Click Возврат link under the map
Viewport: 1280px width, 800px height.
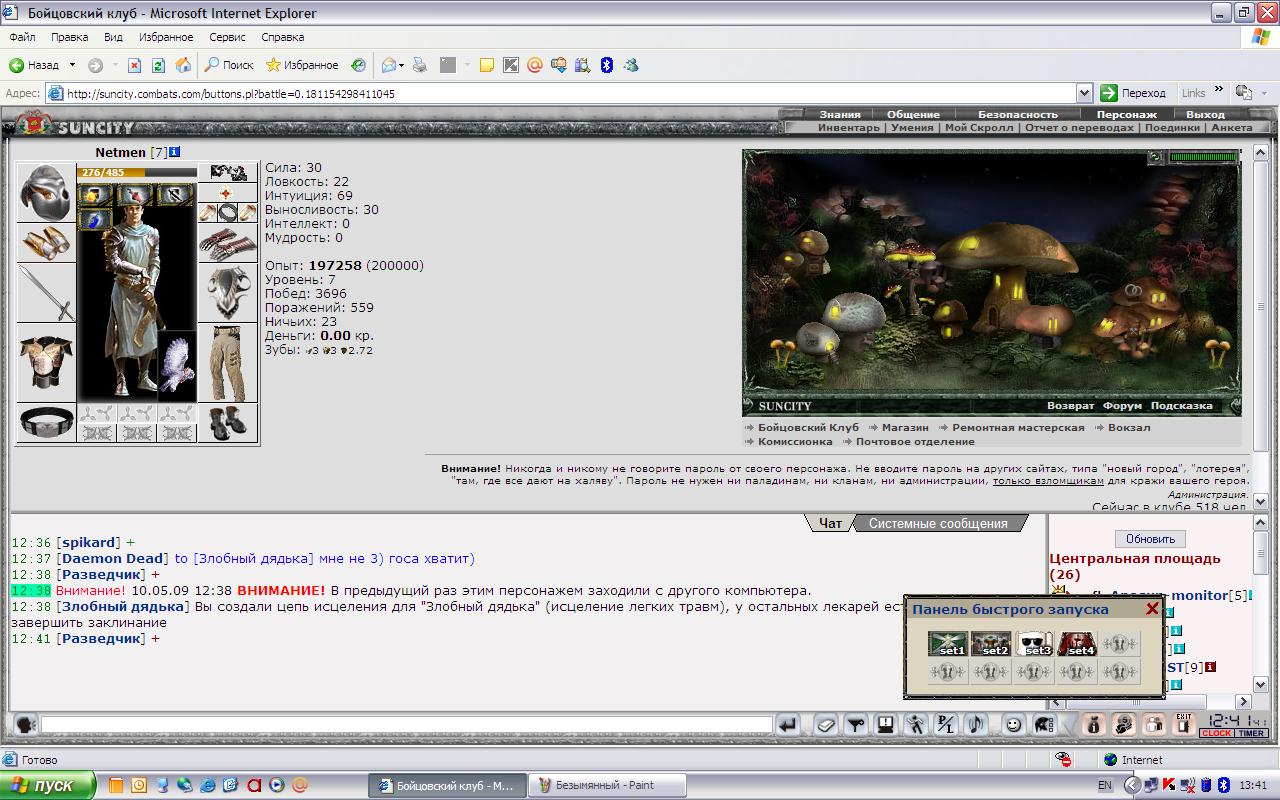[1071, 406]
